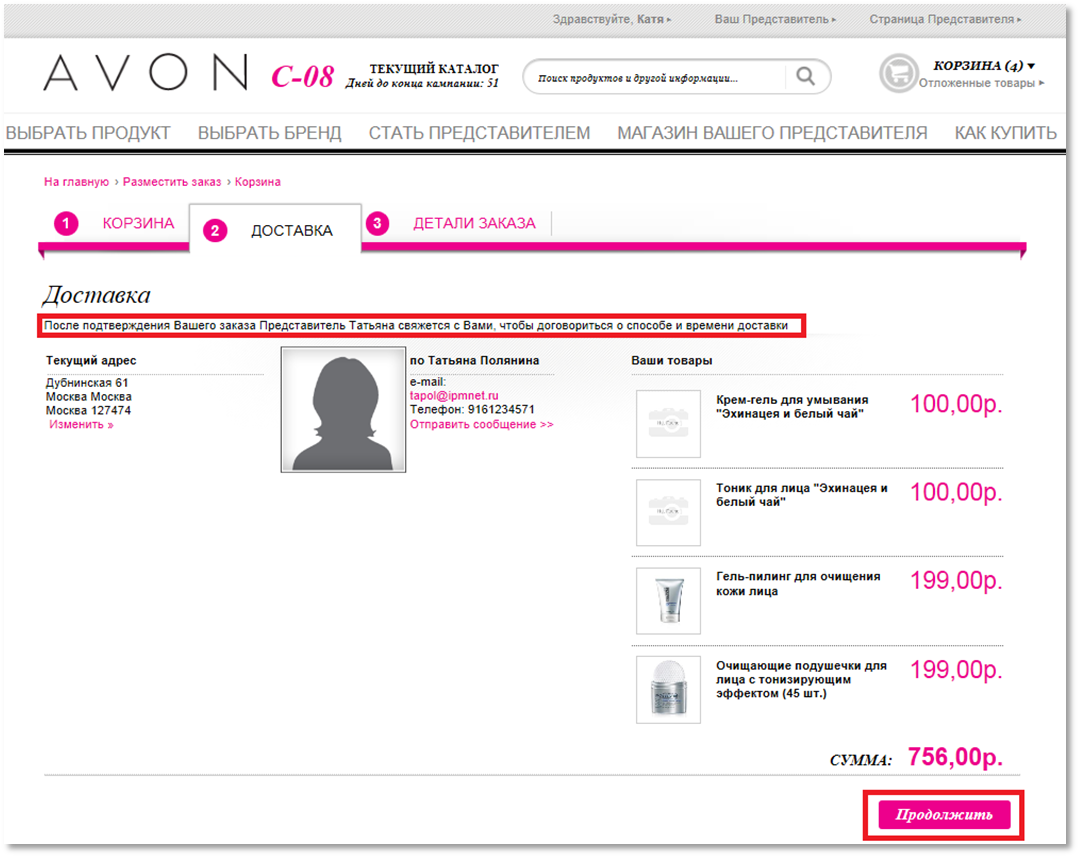1079x857 pixels.
Task: Expand the Здравствуйте, Катя menu
Action: coord(612,19)
